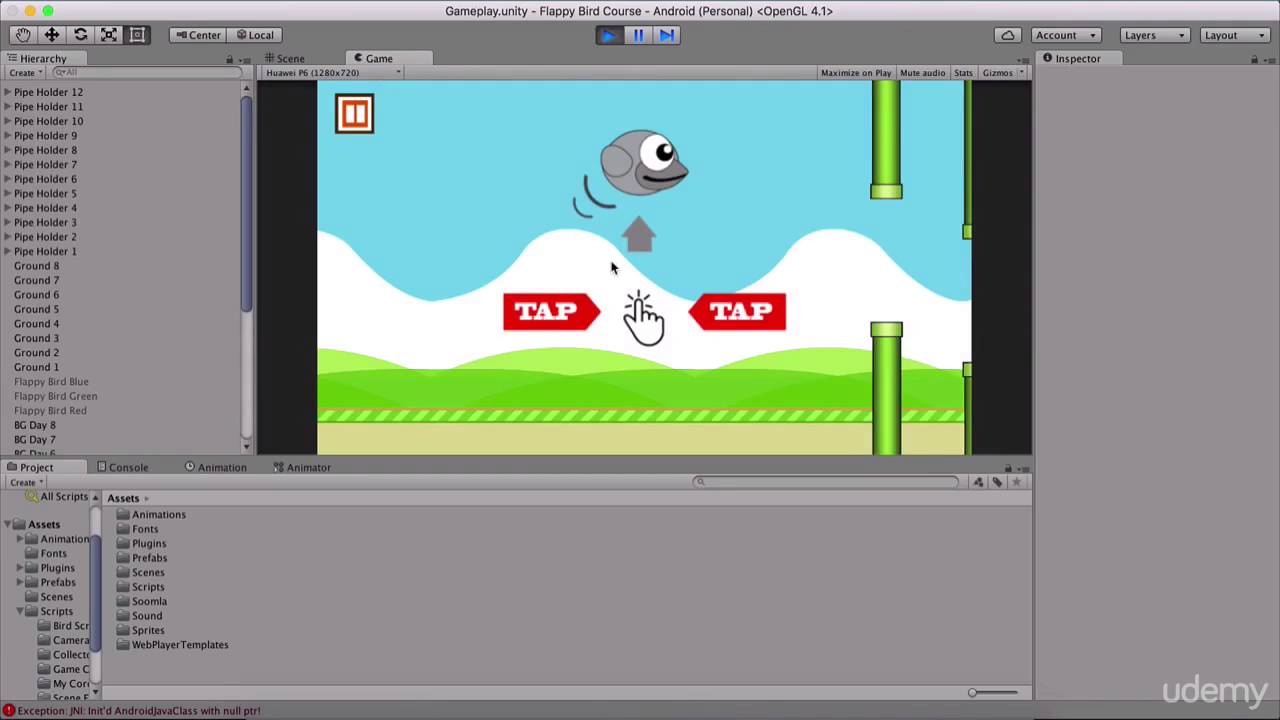Image resolution: width=1280 pixels, height=720 pixels.
Task: Click in-game orange pause button
Action: (x=355, y=114)
